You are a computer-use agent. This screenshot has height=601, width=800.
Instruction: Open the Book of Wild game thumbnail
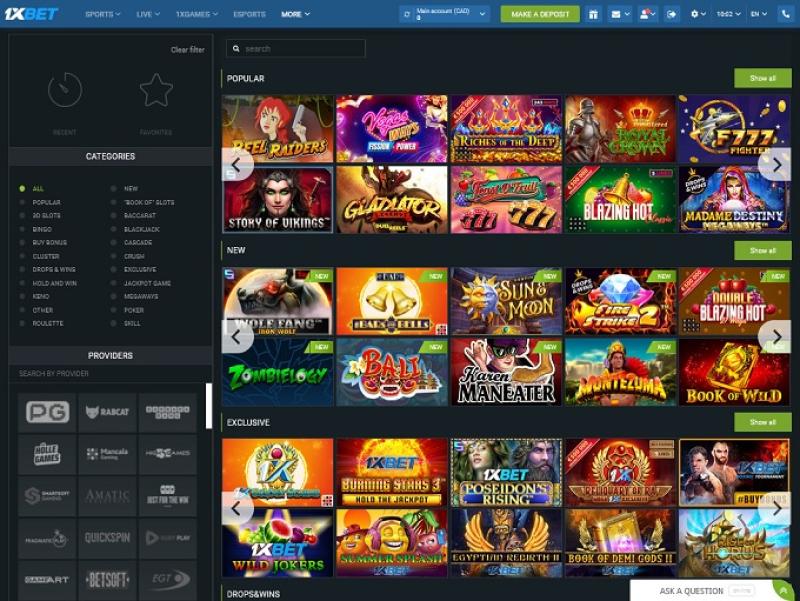coord(734,372)
